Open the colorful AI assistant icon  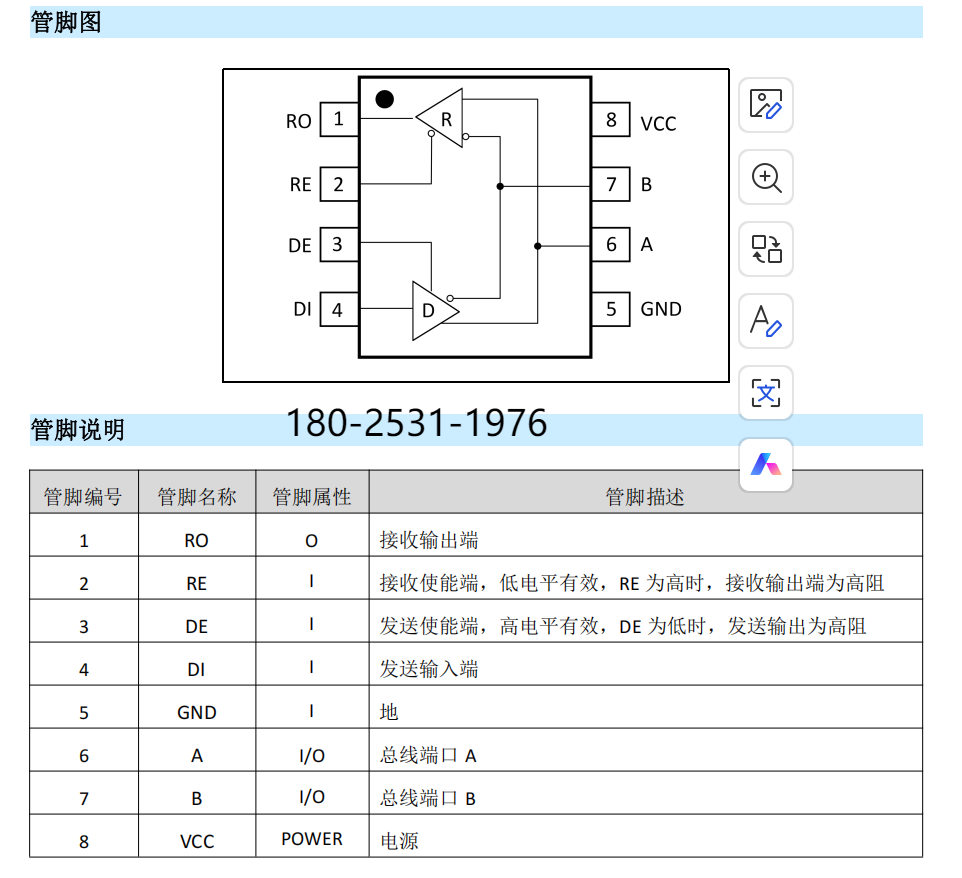tap(766, 465)
